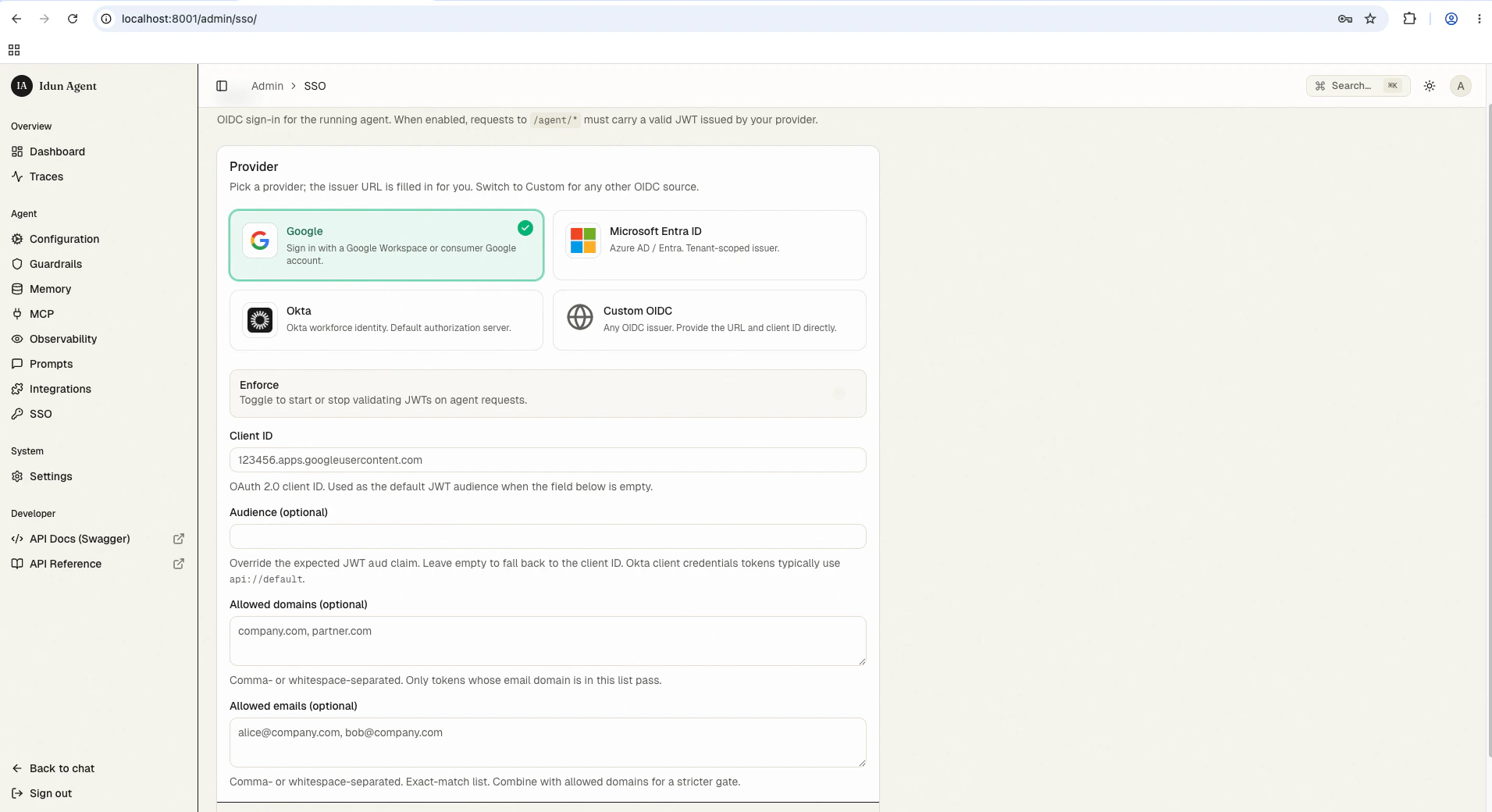Click the Back to chat arrow icon
This screenshot has height=812, width=1492.
click(x=17, y=768)
